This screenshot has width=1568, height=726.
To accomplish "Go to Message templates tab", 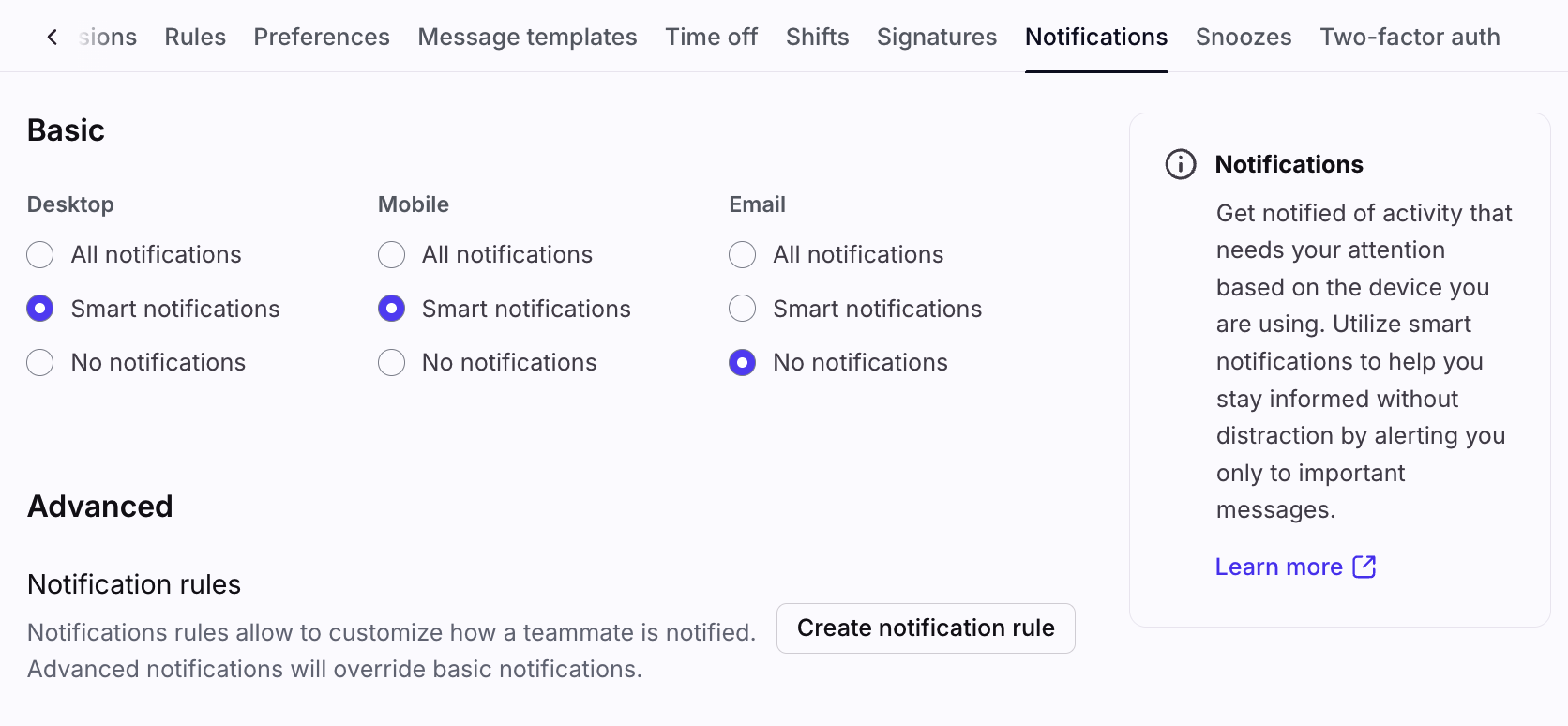I will click(x=527, y=37).
